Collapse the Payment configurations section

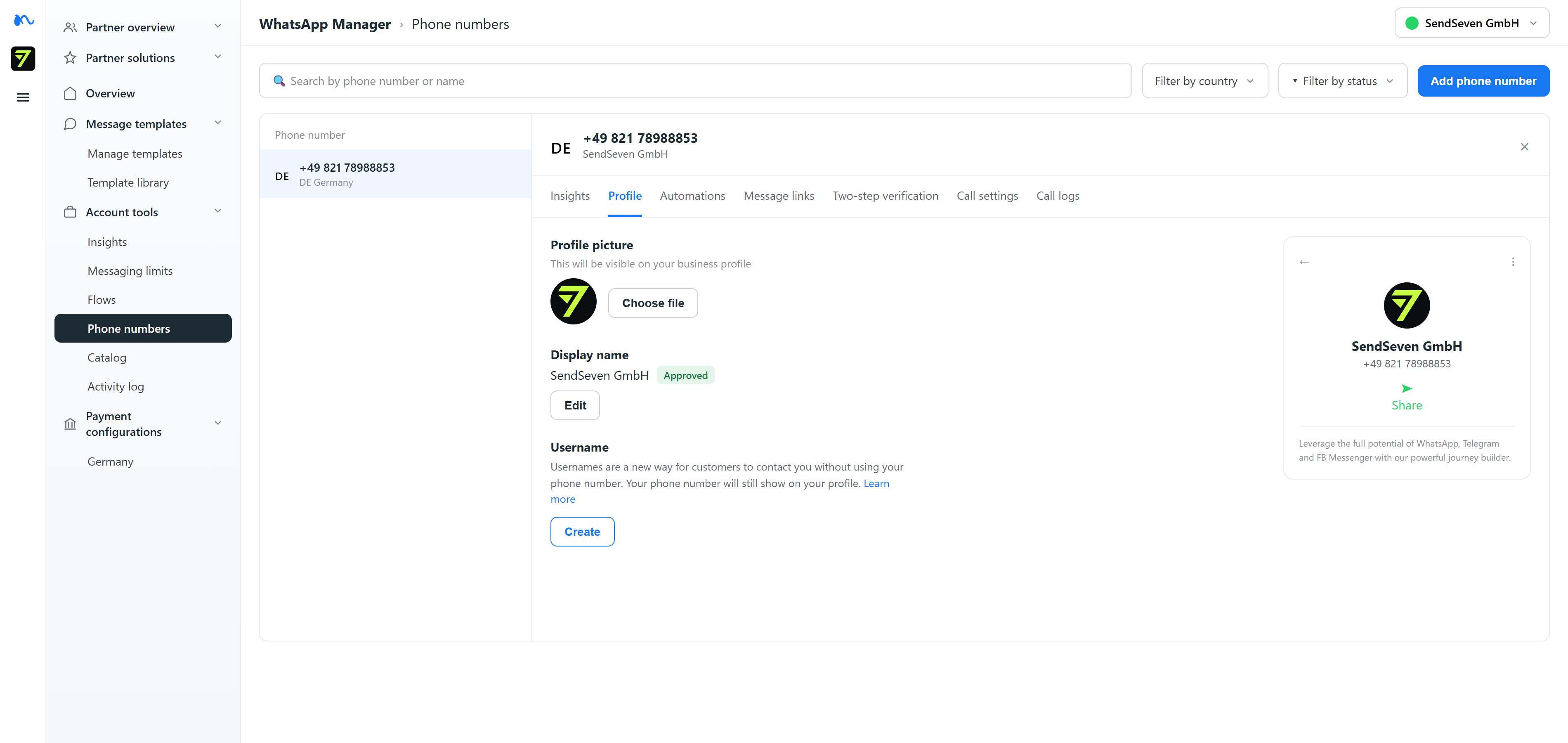[218, 423]
